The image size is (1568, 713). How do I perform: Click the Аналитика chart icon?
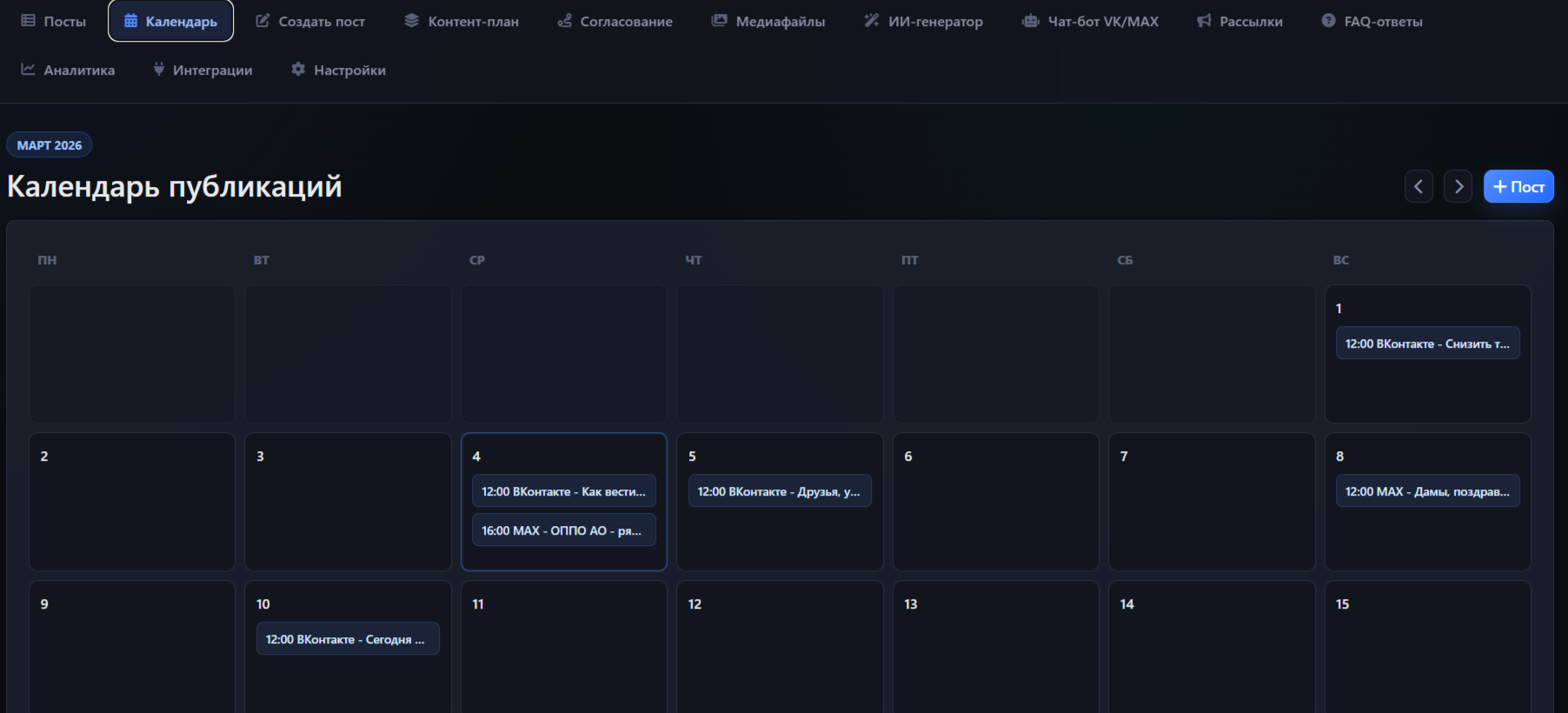28,69
